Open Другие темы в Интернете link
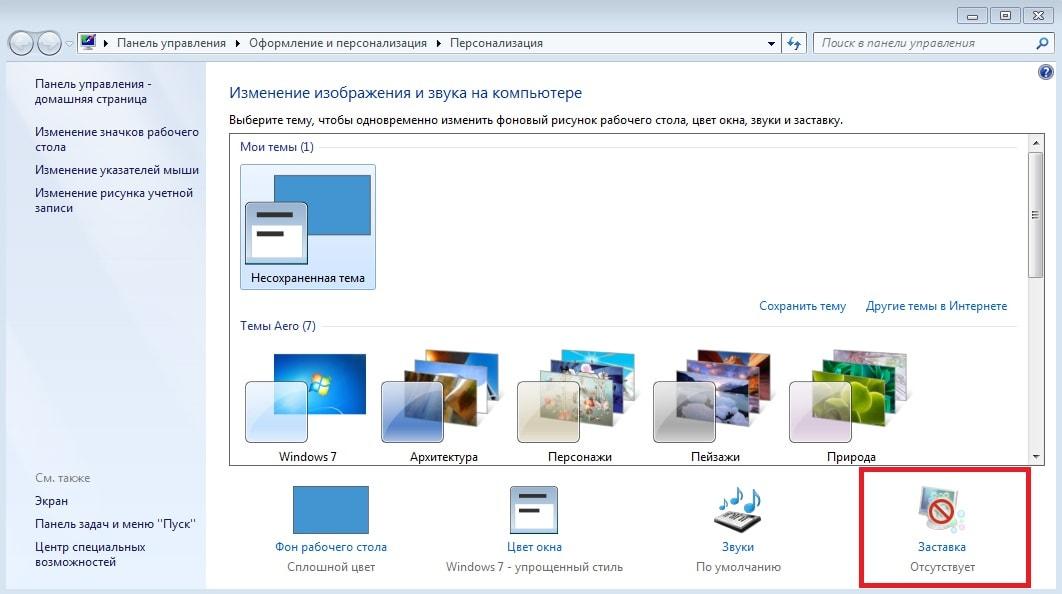Screen dimensions: 1062x594 [x=936, y=306]
